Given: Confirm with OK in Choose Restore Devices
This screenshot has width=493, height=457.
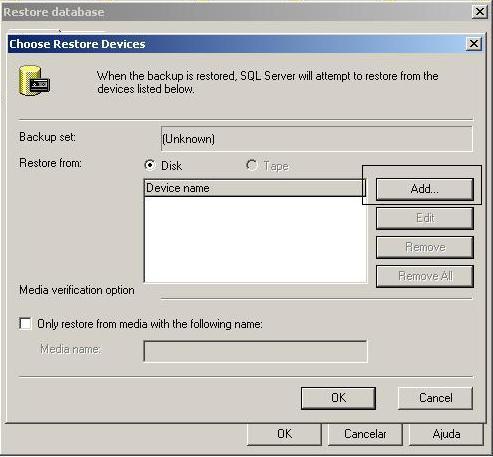Looking at the screenshot, I should coord(338,398).
